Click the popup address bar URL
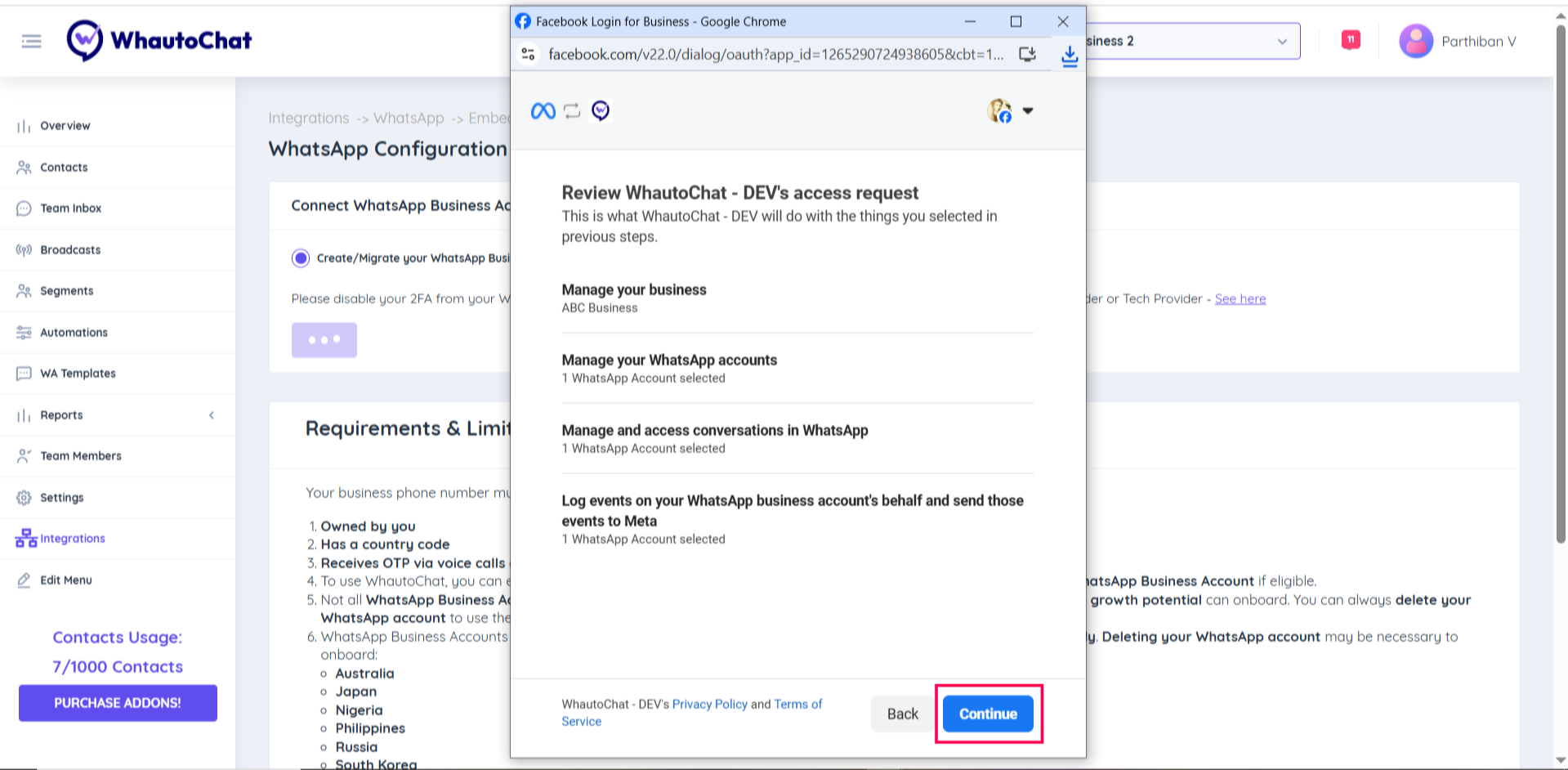The height and width of the screenshot is (770, 1568). point(775,54)
